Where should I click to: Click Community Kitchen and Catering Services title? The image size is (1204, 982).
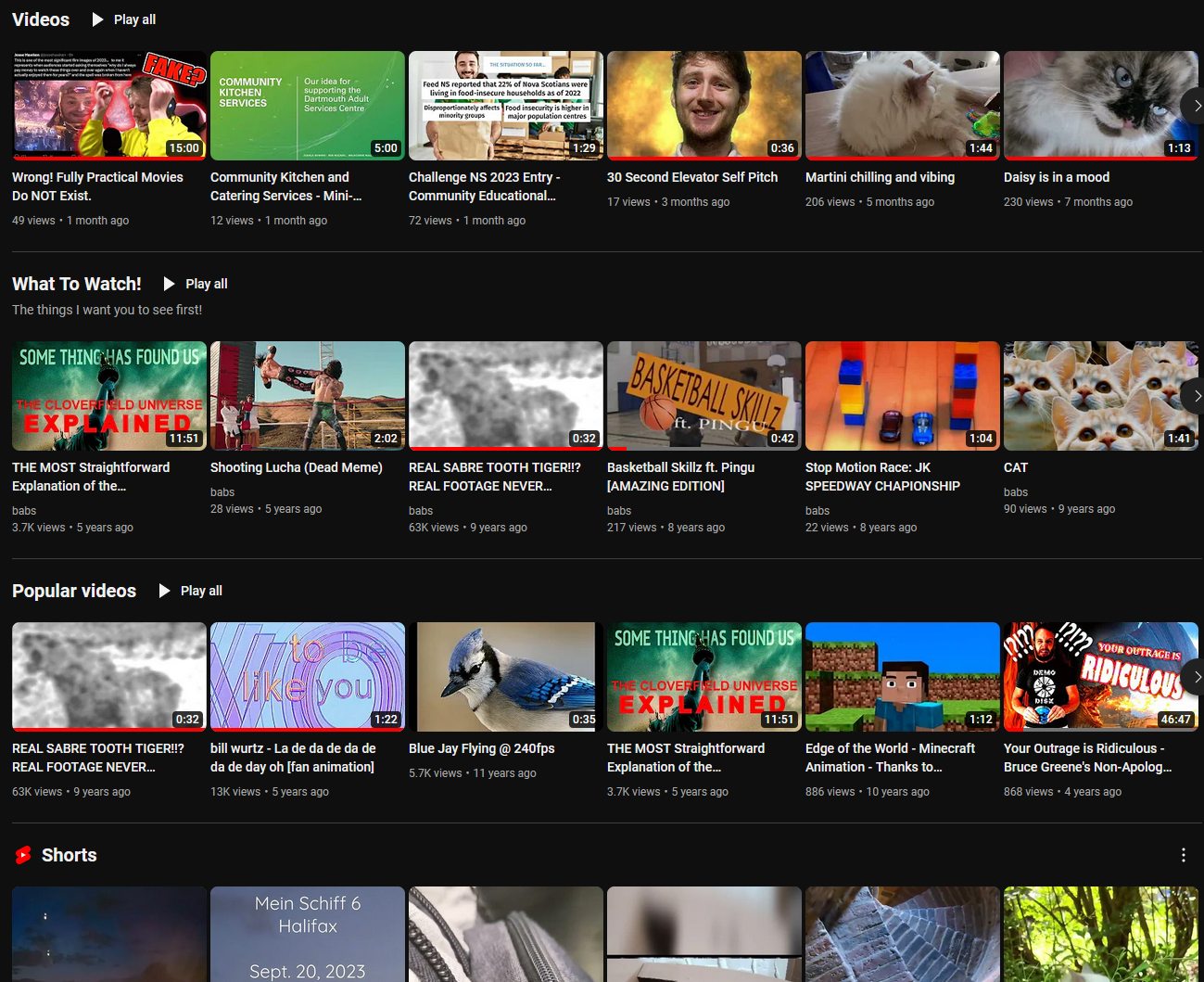[x=285, y=186]
